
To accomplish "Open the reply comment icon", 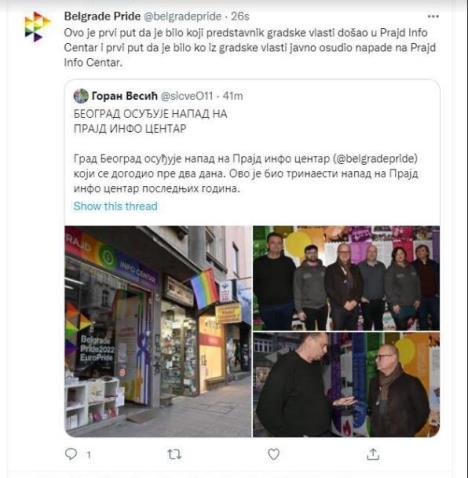I will pyautogui.click(x=71, y=454).
